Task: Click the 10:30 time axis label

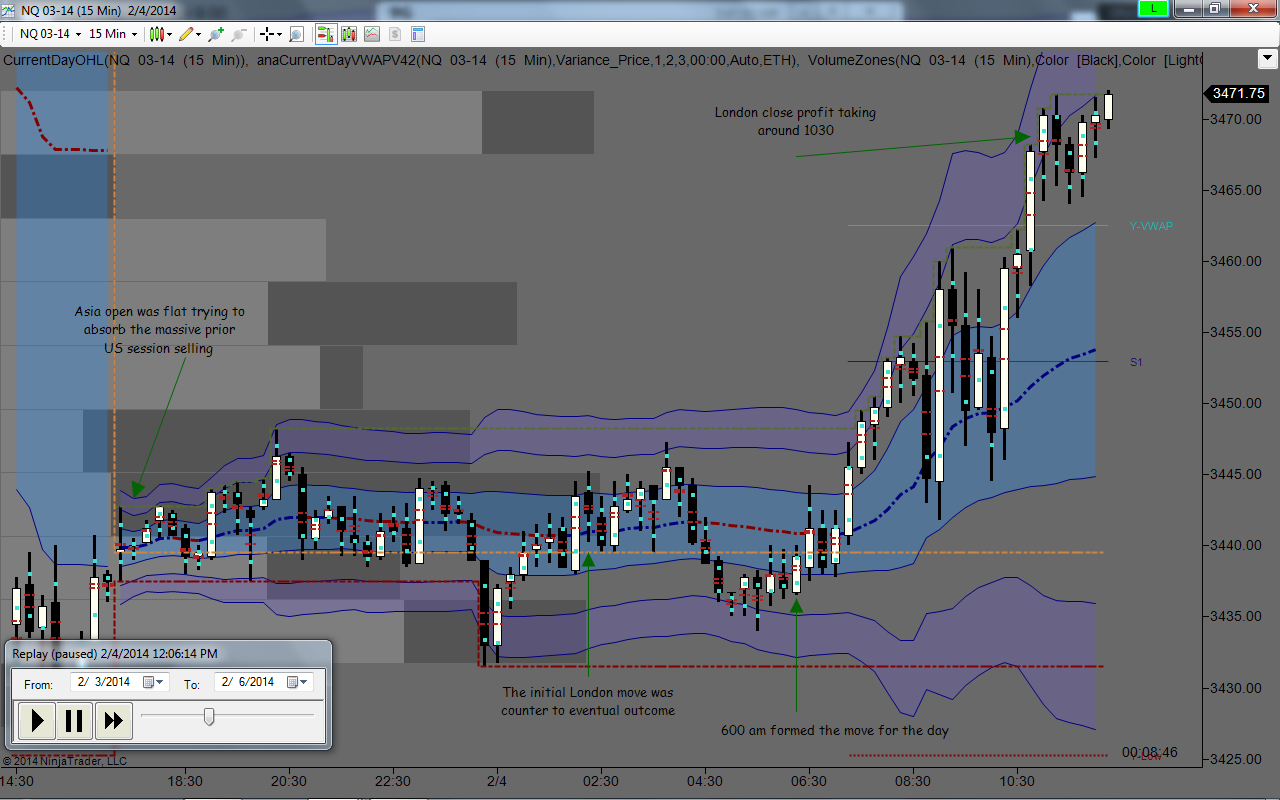Action: [1017, 781]
